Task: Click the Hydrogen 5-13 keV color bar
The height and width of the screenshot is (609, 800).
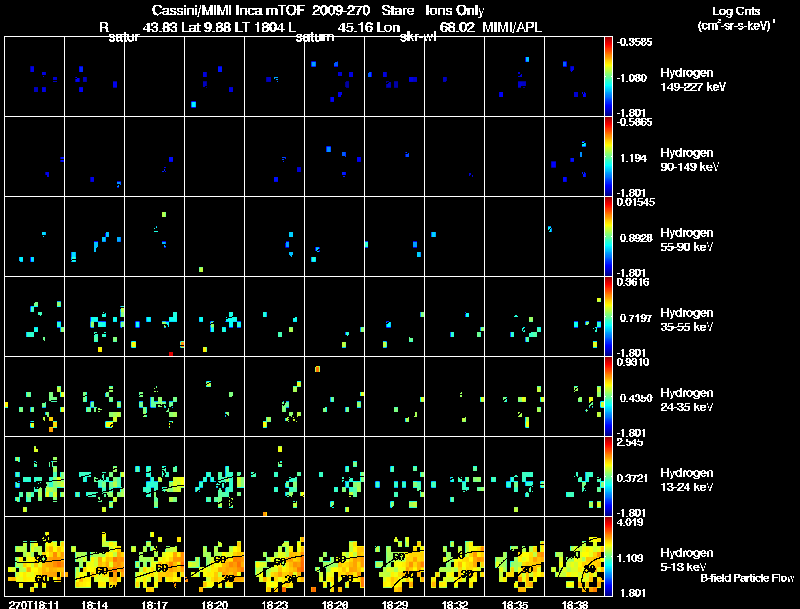Action: click(x=608, y=556)
